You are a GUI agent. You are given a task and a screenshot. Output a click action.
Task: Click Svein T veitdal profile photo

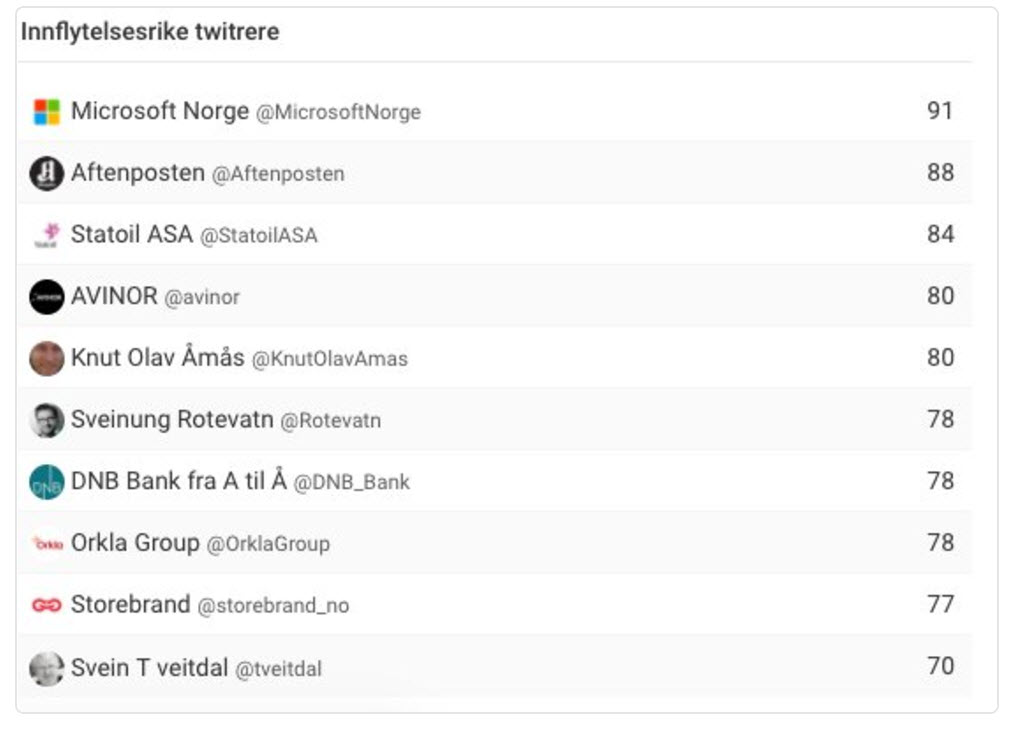click(47, 667)
